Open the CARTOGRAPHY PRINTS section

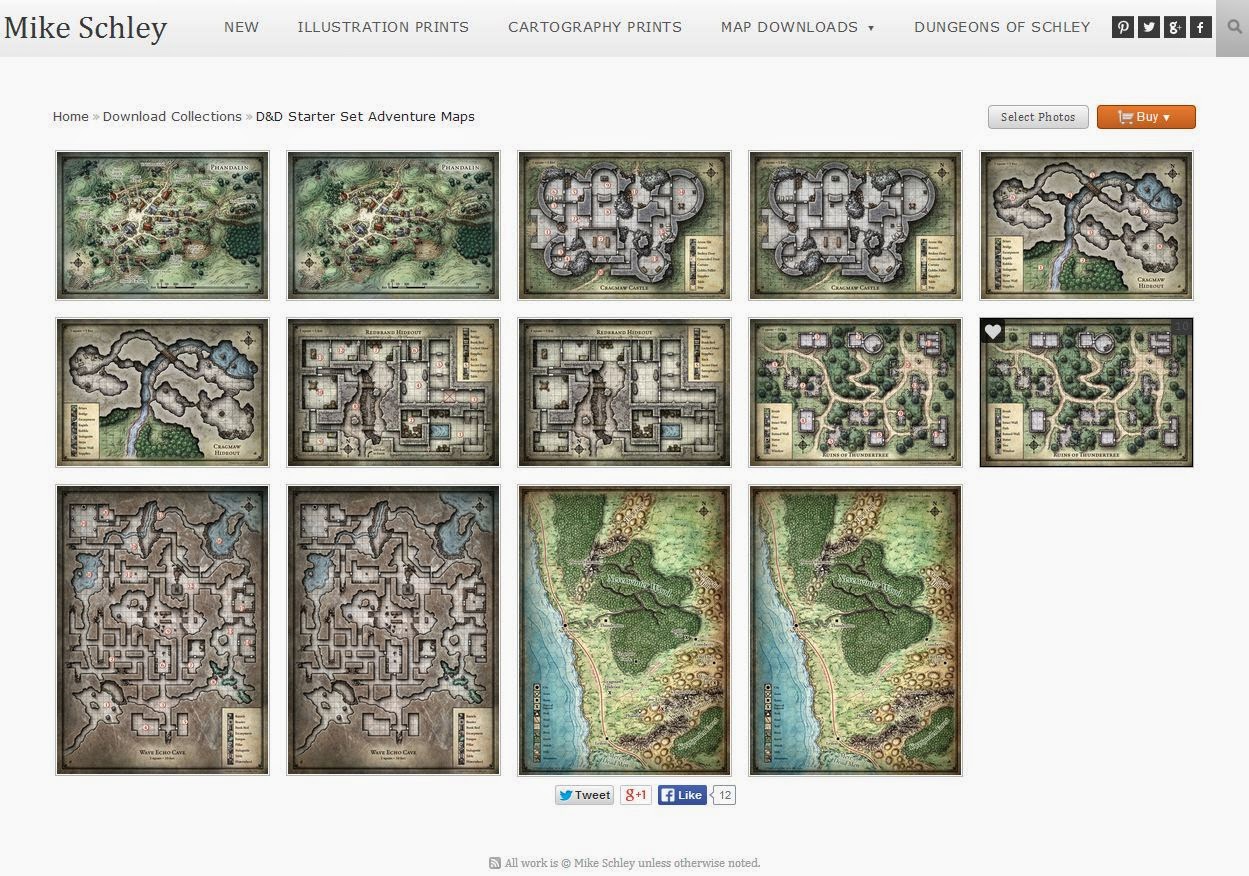595,27
